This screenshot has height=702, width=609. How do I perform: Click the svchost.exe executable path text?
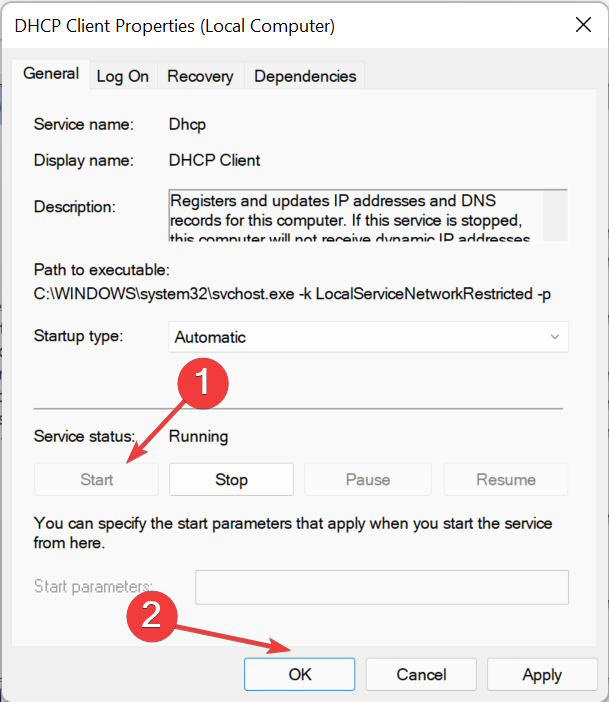point(292,294)
